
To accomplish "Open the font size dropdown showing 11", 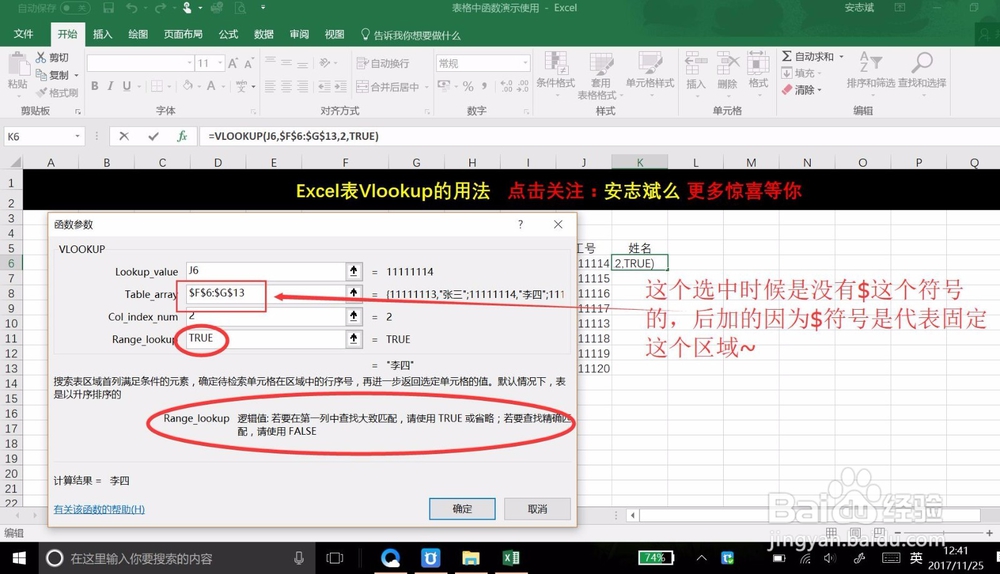I will click(x=220, y=63).
